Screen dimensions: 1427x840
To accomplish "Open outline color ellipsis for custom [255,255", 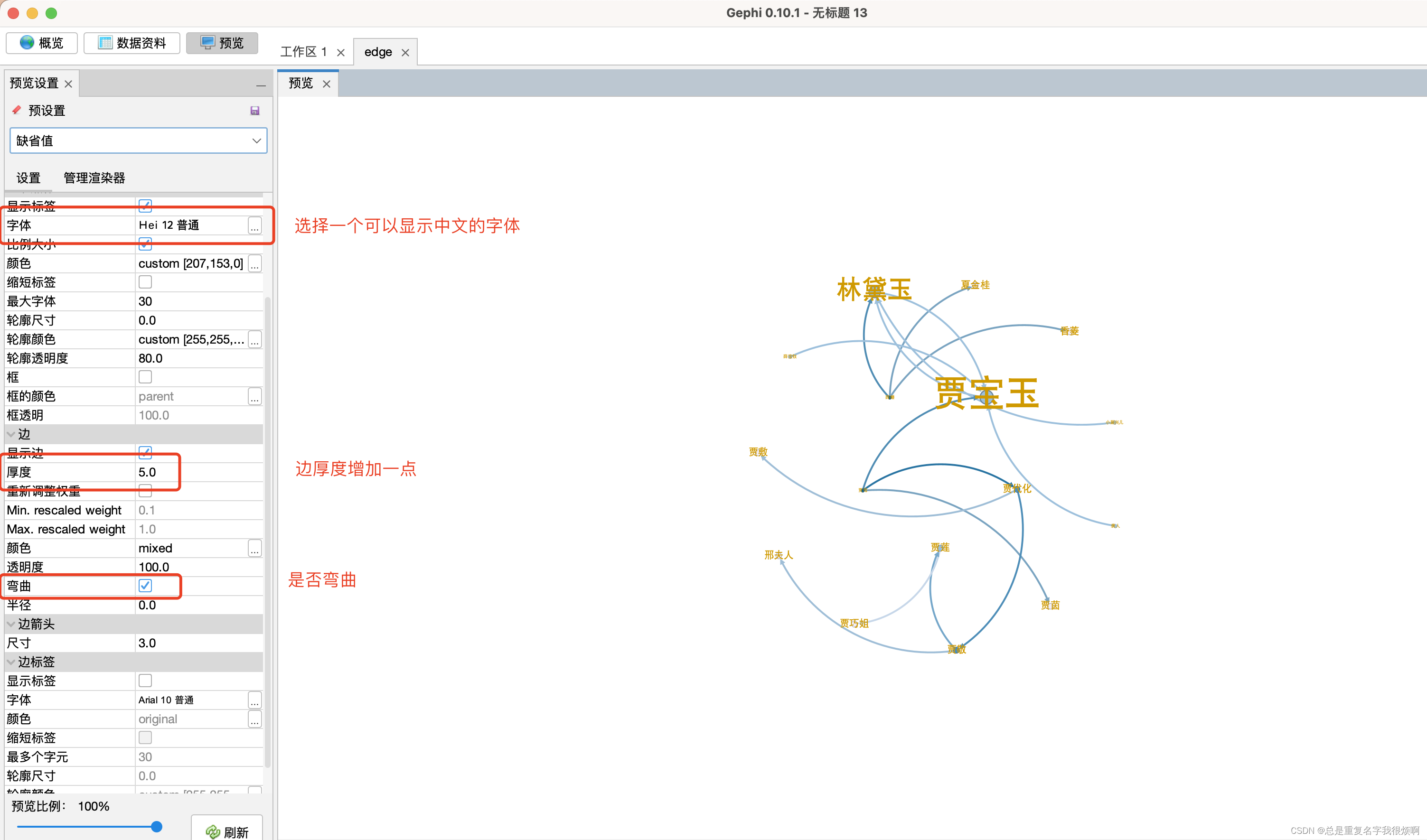I will pos(255,339).
